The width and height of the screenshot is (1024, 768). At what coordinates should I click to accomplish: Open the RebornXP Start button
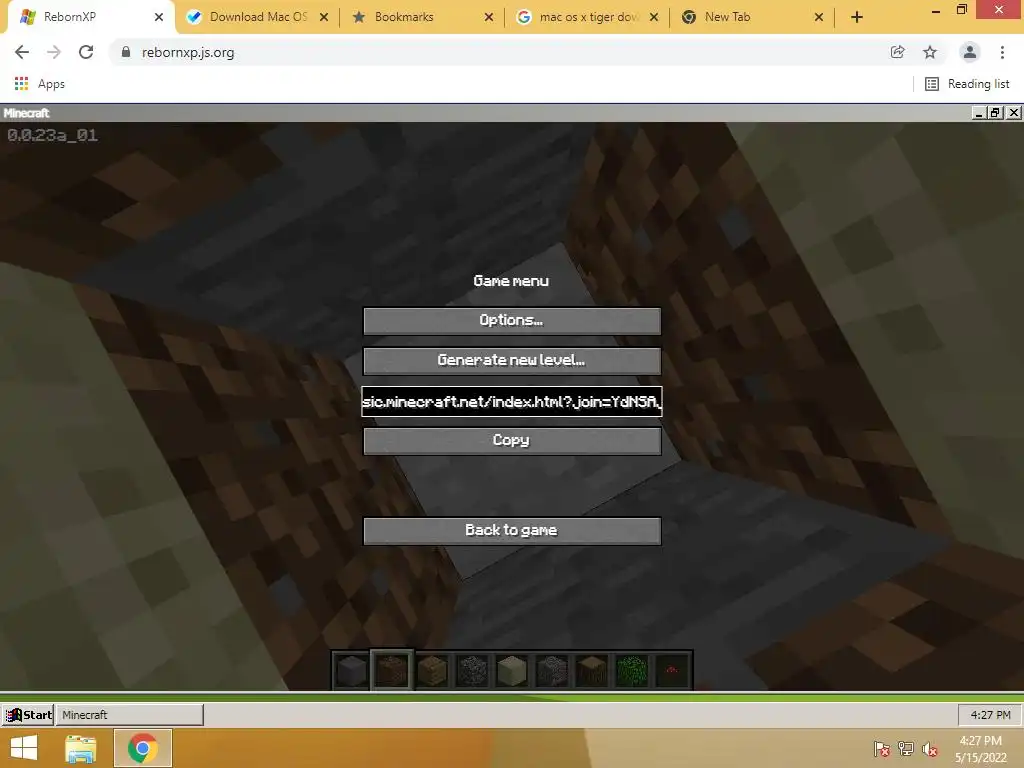click(x=28, y=714)
